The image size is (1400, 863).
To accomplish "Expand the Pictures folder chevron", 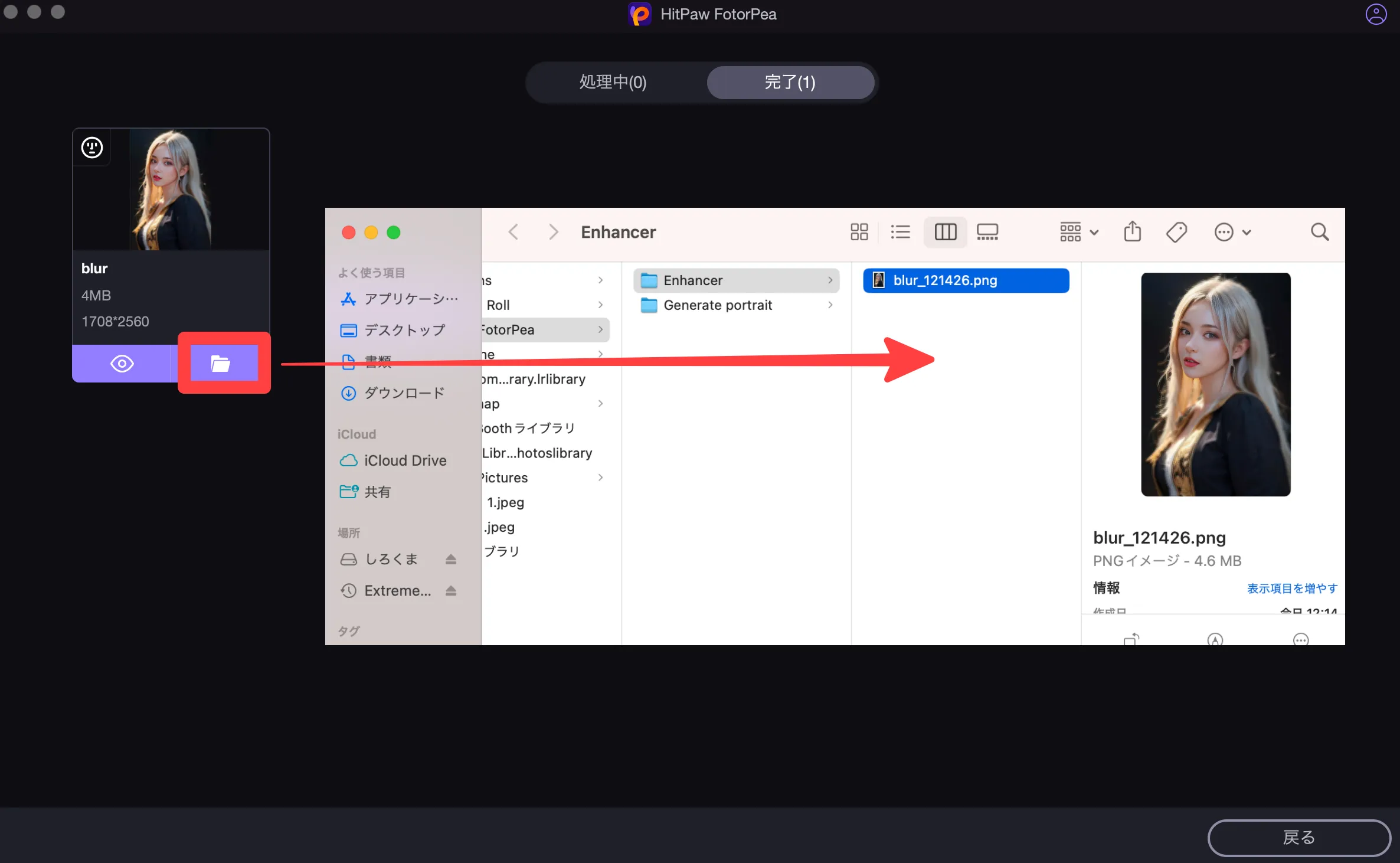I will (600, 478).
